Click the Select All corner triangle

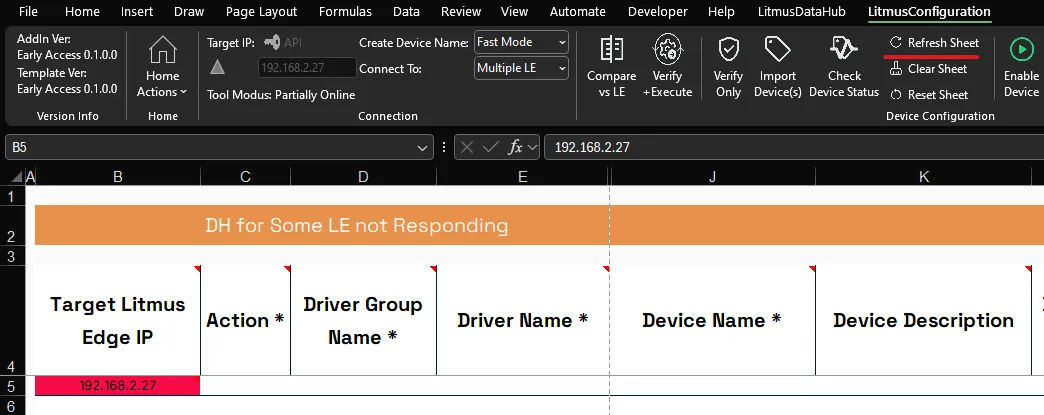pyautogui.click(x=17, y=177)
